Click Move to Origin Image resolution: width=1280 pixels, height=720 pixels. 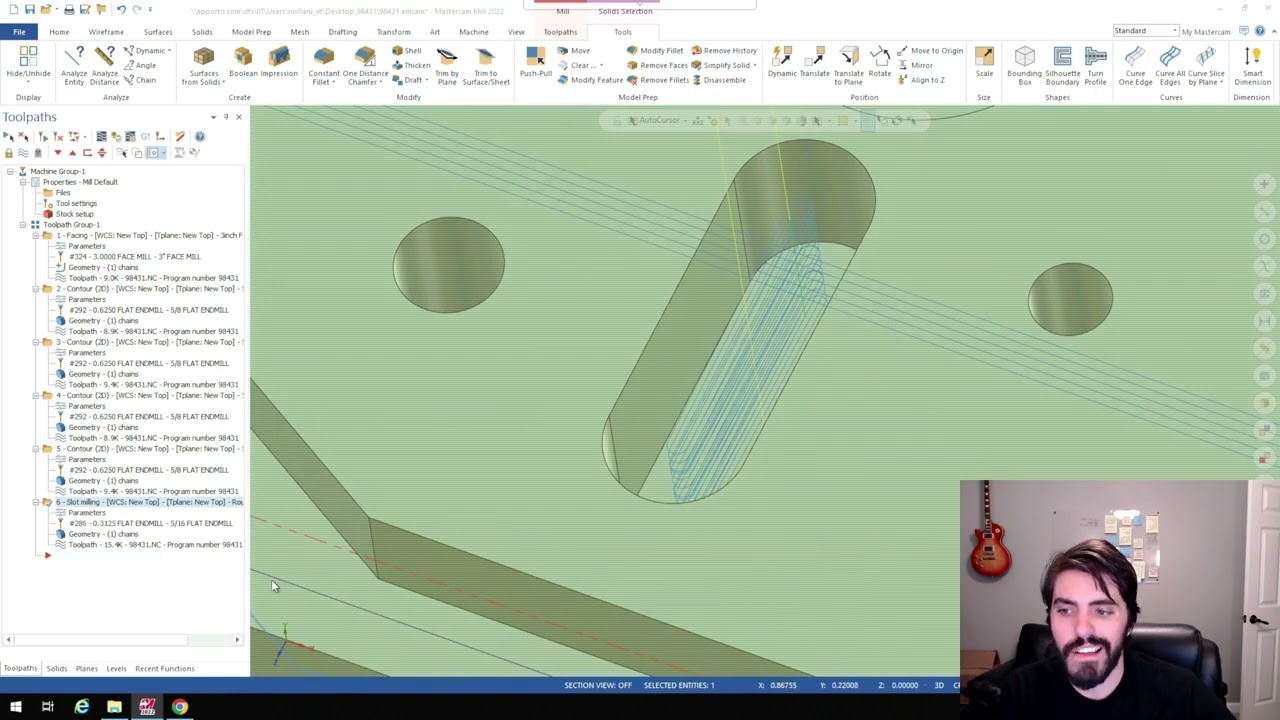point(930,50)
